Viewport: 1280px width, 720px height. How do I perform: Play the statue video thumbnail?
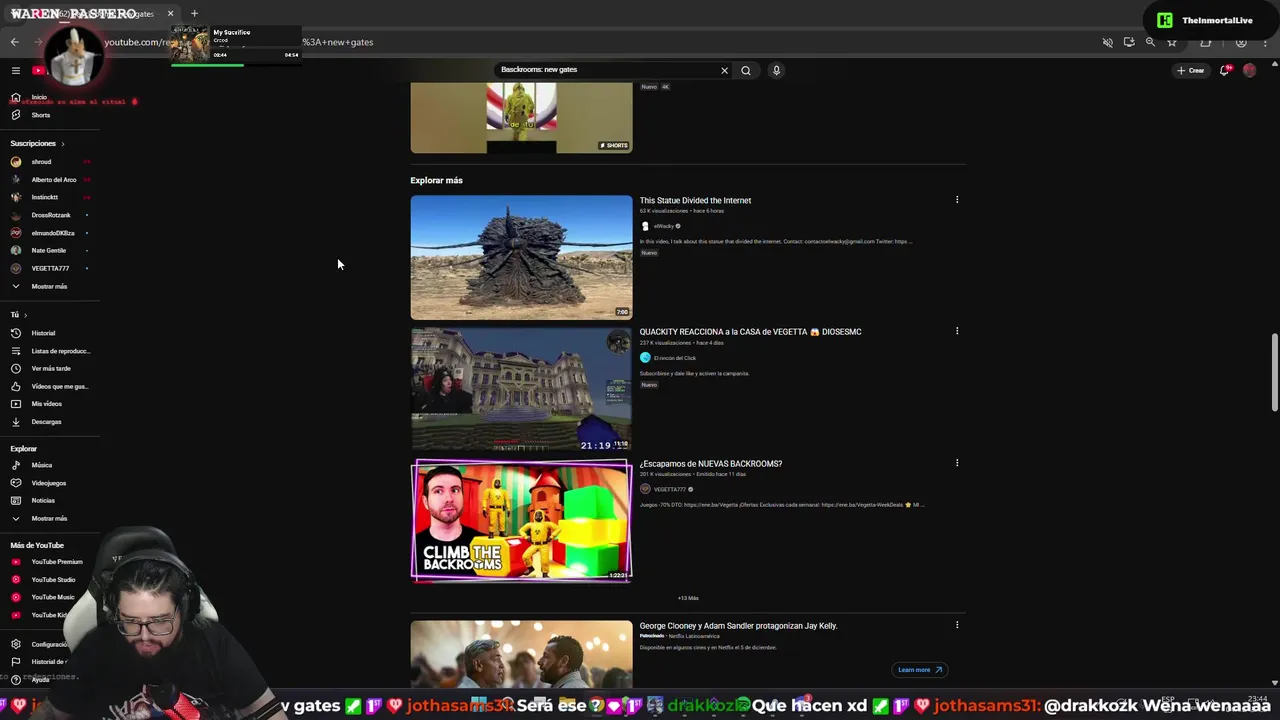click(521, 257)
